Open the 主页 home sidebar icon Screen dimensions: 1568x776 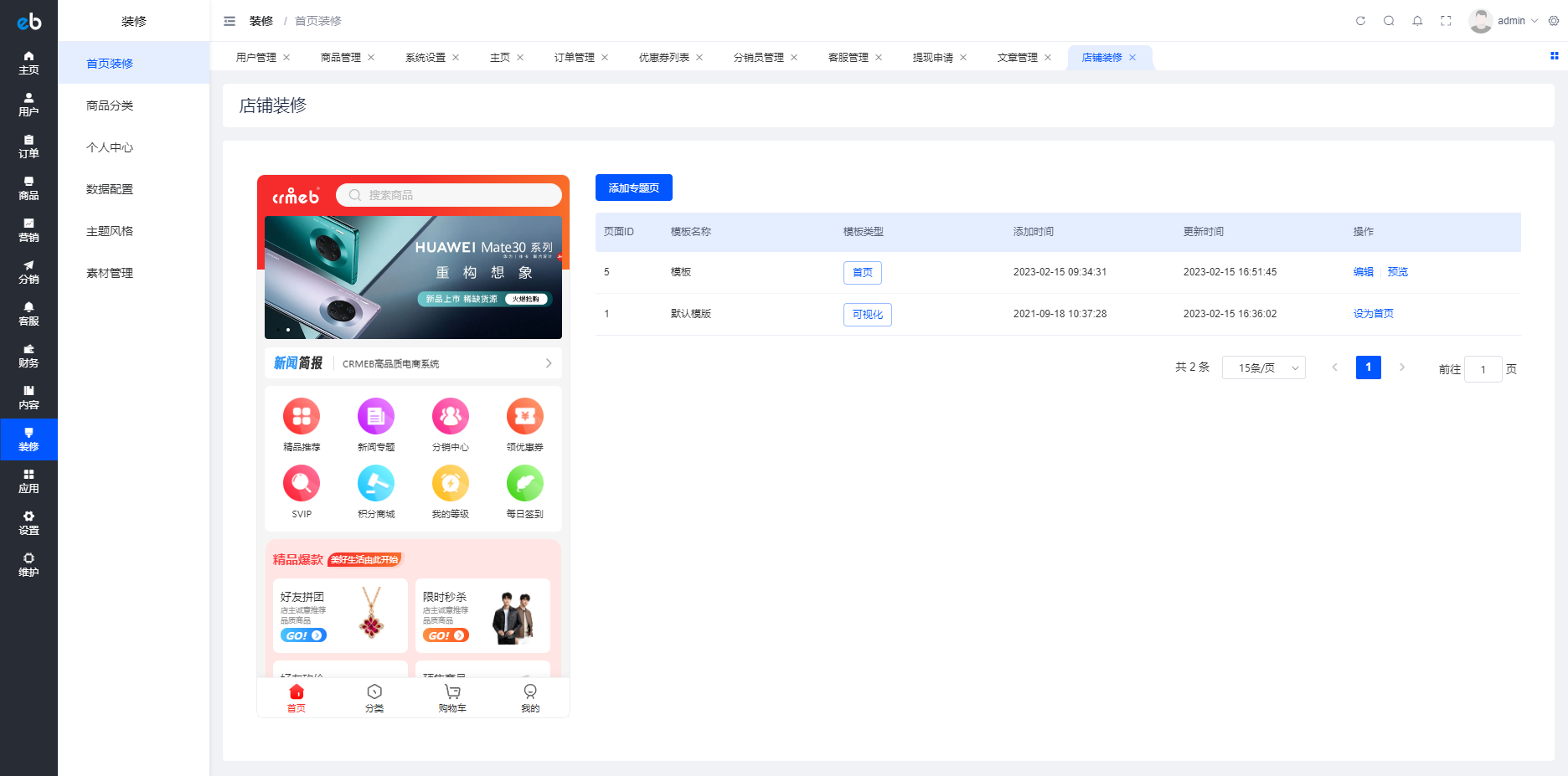[28, 63]
